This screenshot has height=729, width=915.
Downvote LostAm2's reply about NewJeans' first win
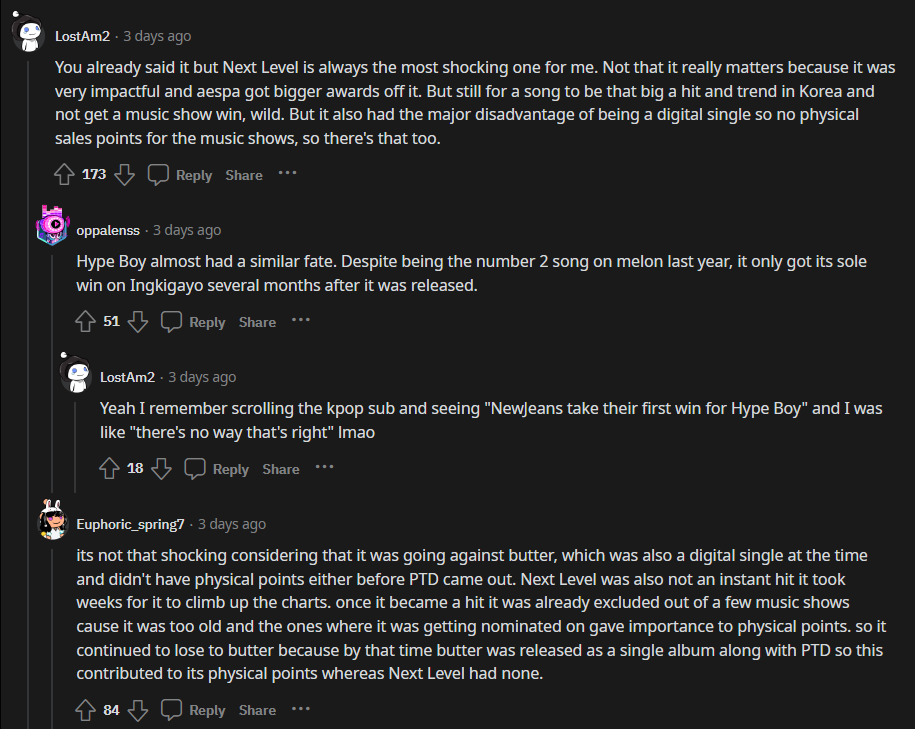coord(162,469)
